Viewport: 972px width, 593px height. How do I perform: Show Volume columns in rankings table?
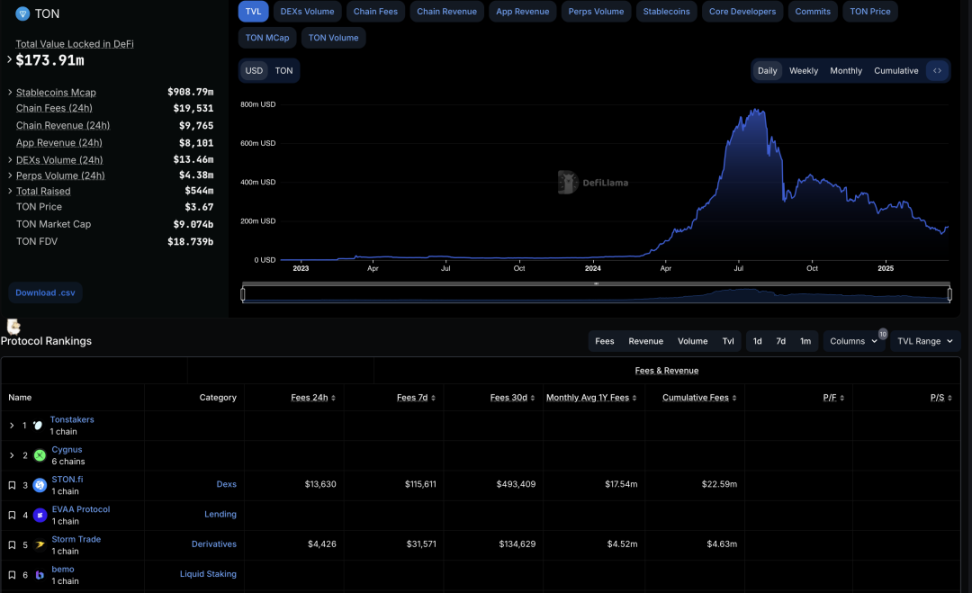pyautogui.click(x=692, y=341)
